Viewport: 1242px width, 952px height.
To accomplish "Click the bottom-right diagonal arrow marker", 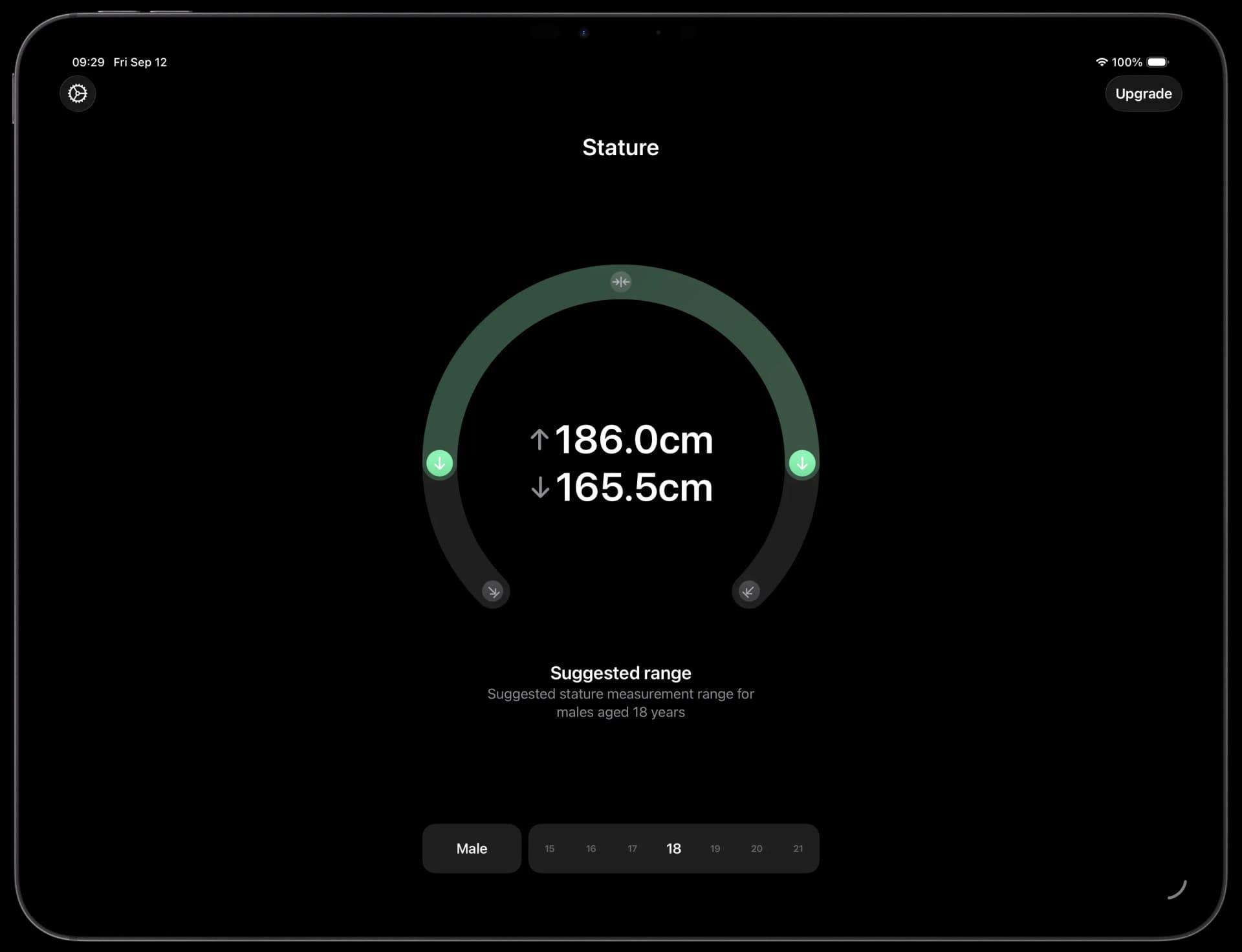I will 748,591.
